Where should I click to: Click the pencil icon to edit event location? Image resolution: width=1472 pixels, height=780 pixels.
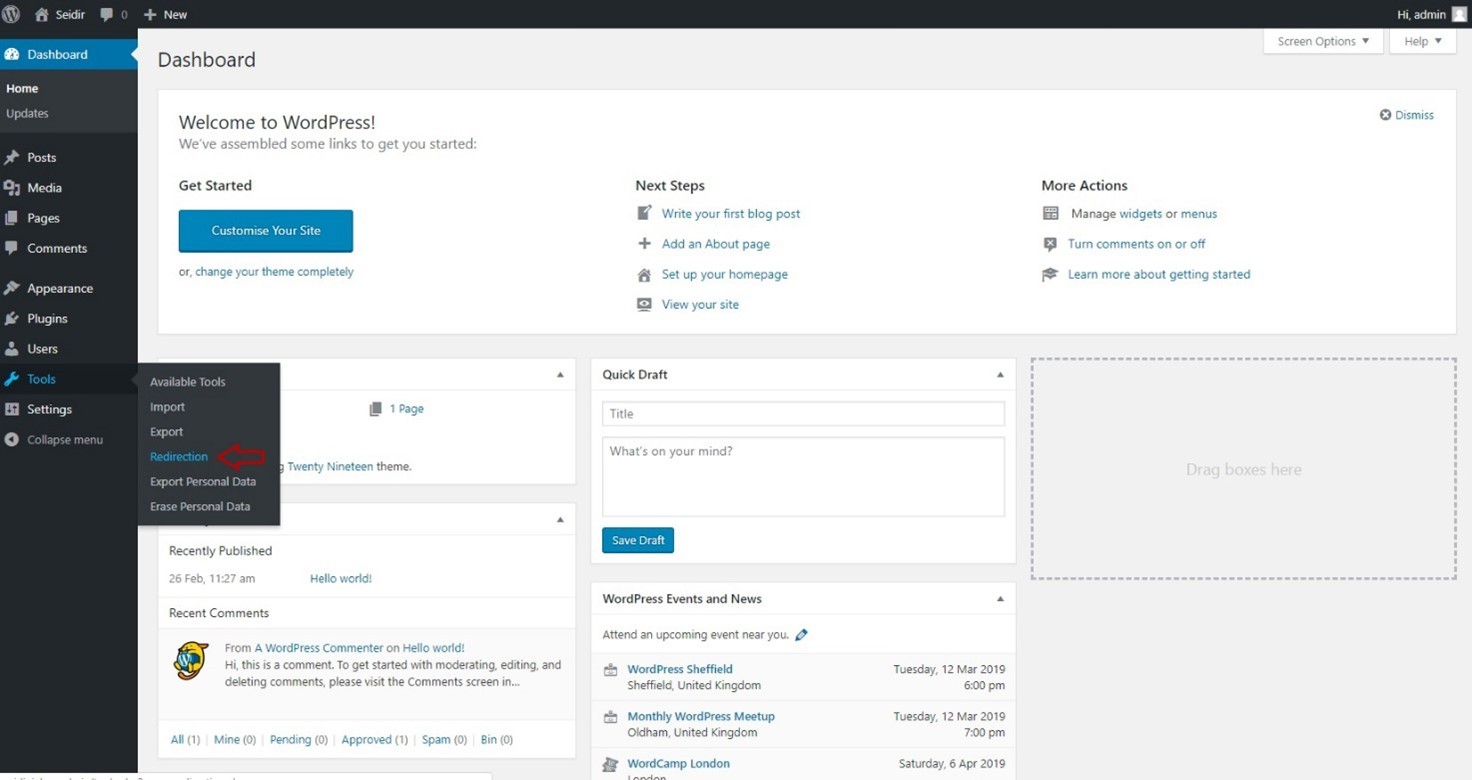click(x=801, y=635)
